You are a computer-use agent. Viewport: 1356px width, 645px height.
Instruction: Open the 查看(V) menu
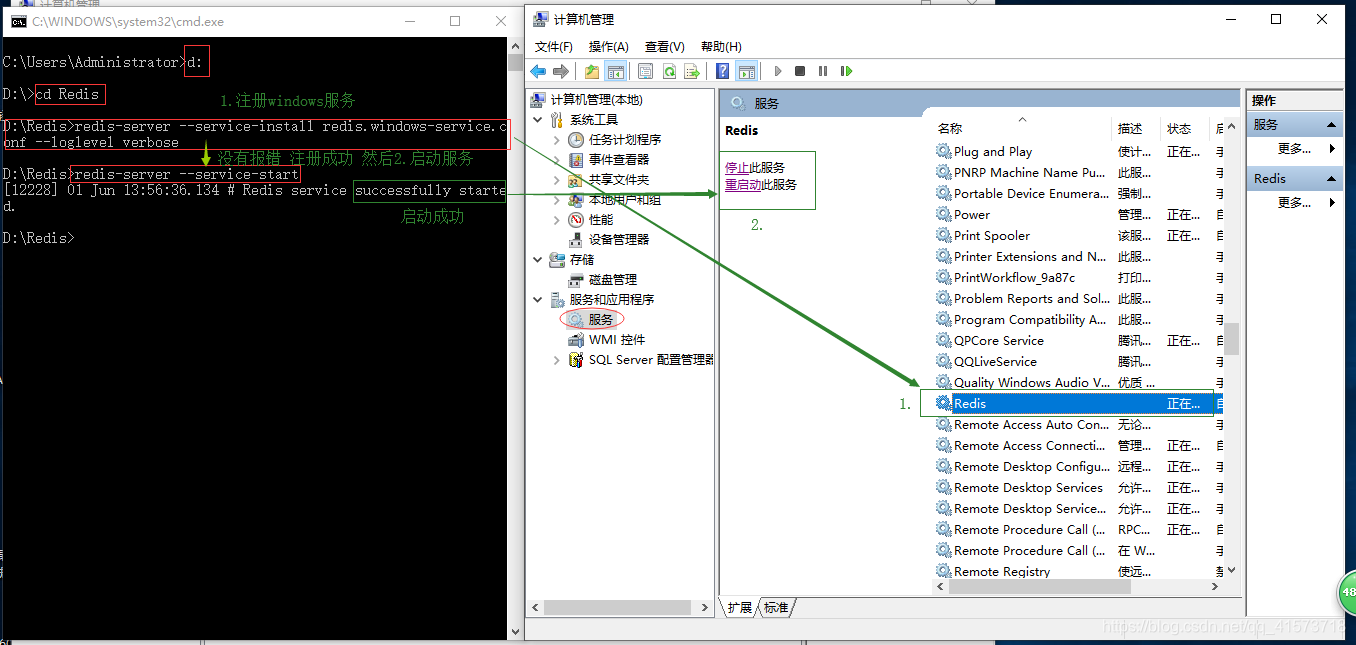coord(665,47)
